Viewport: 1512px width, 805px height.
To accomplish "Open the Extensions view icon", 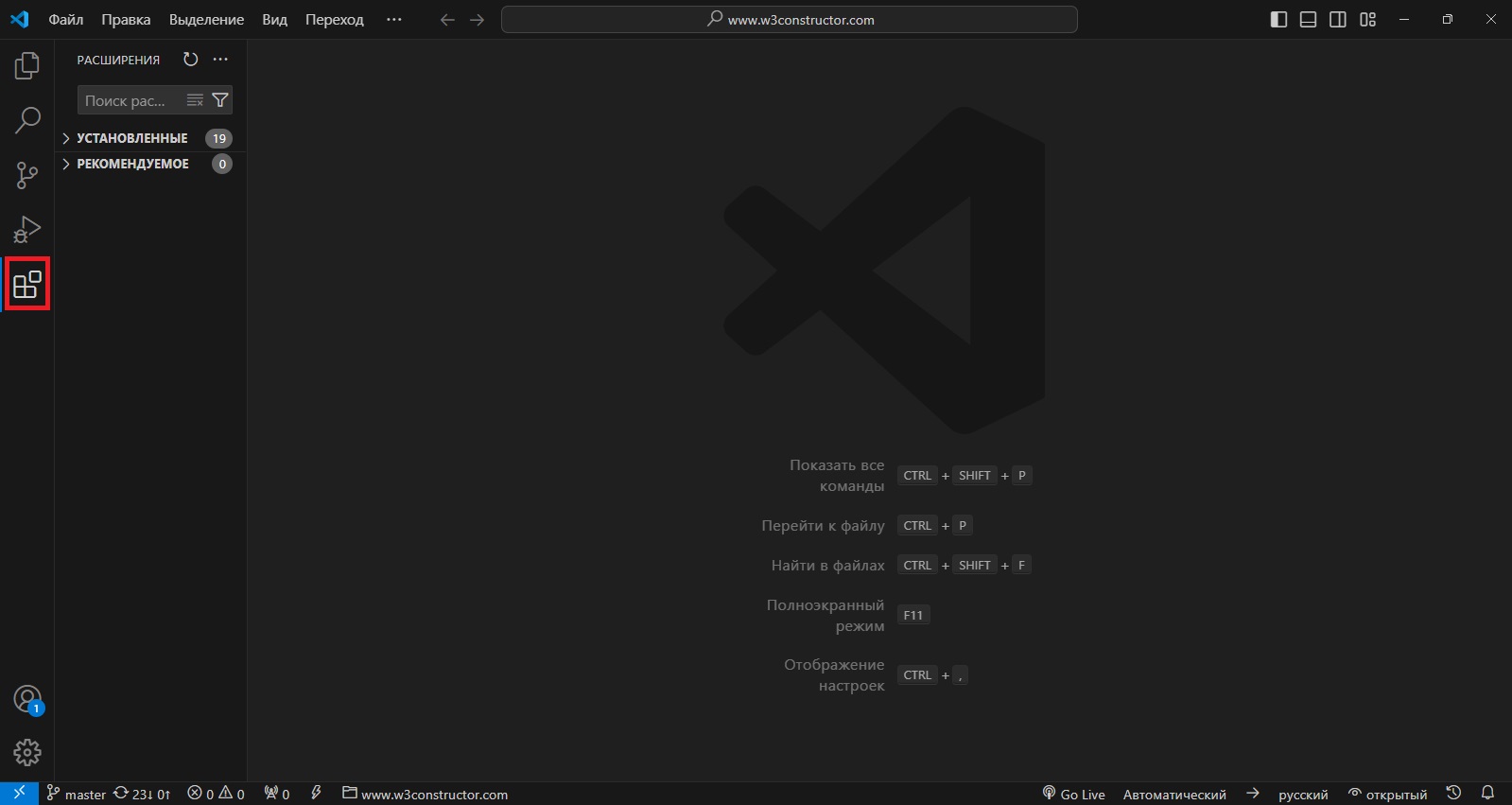I will tap(27, 284).
